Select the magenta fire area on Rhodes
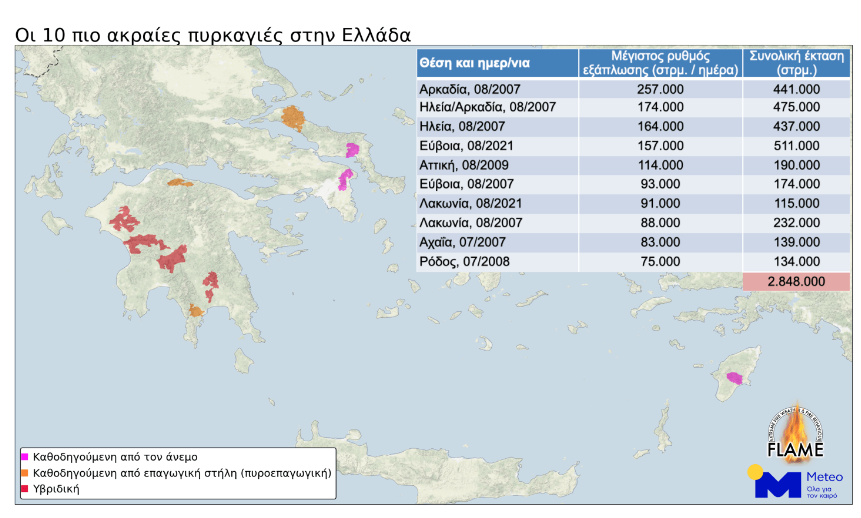 coord(734,378)
